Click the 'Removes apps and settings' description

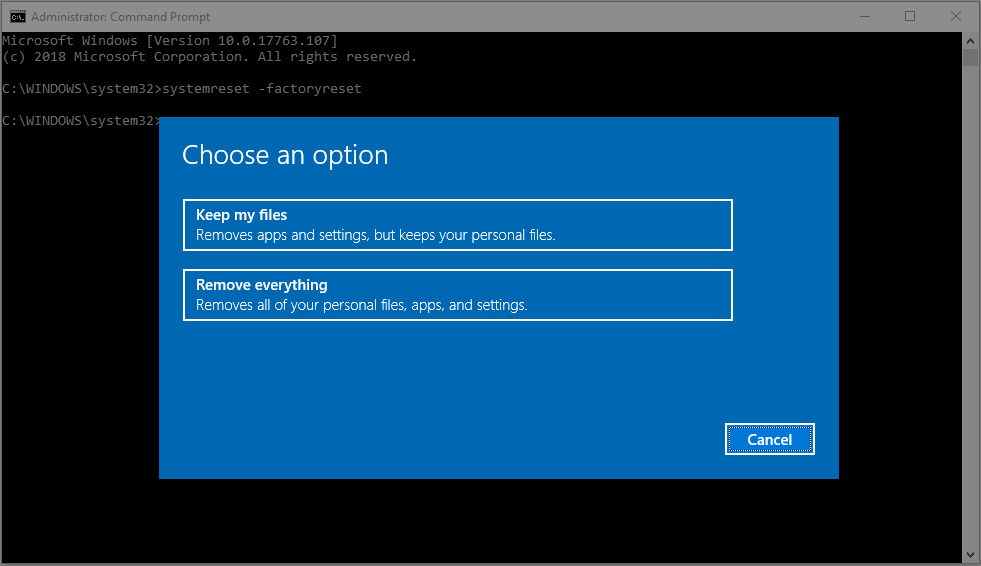375,236
